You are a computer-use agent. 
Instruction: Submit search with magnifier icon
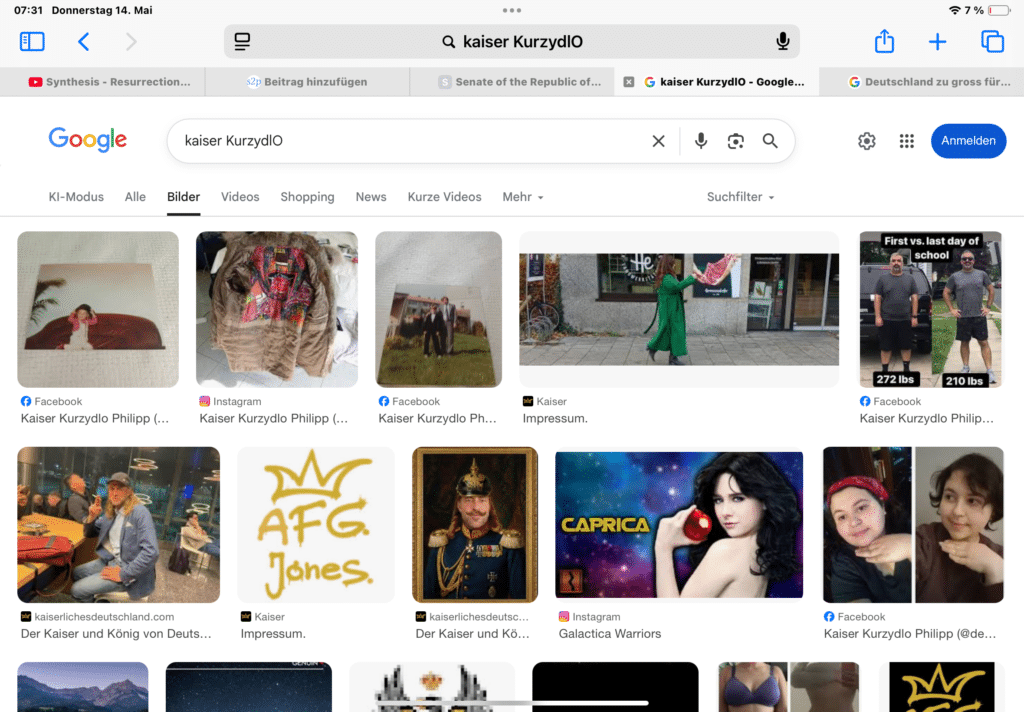click(771, 141)
